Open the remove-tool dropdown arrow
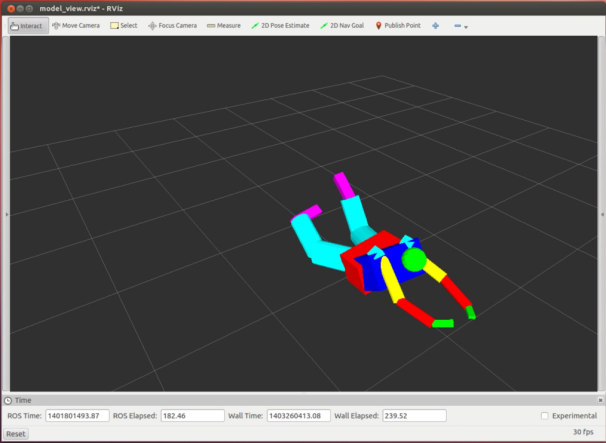Viewport: 606px width, 443px height. pyautogui.click(x=466, y=27)
